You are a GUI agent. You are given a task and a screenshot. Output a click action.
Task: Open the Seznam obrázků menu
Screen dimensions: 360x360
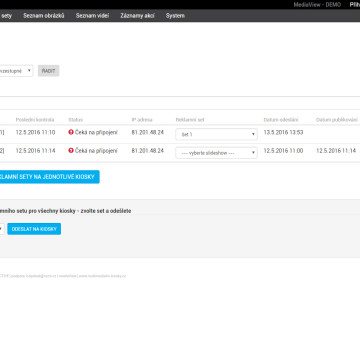(x=44, y=16)
